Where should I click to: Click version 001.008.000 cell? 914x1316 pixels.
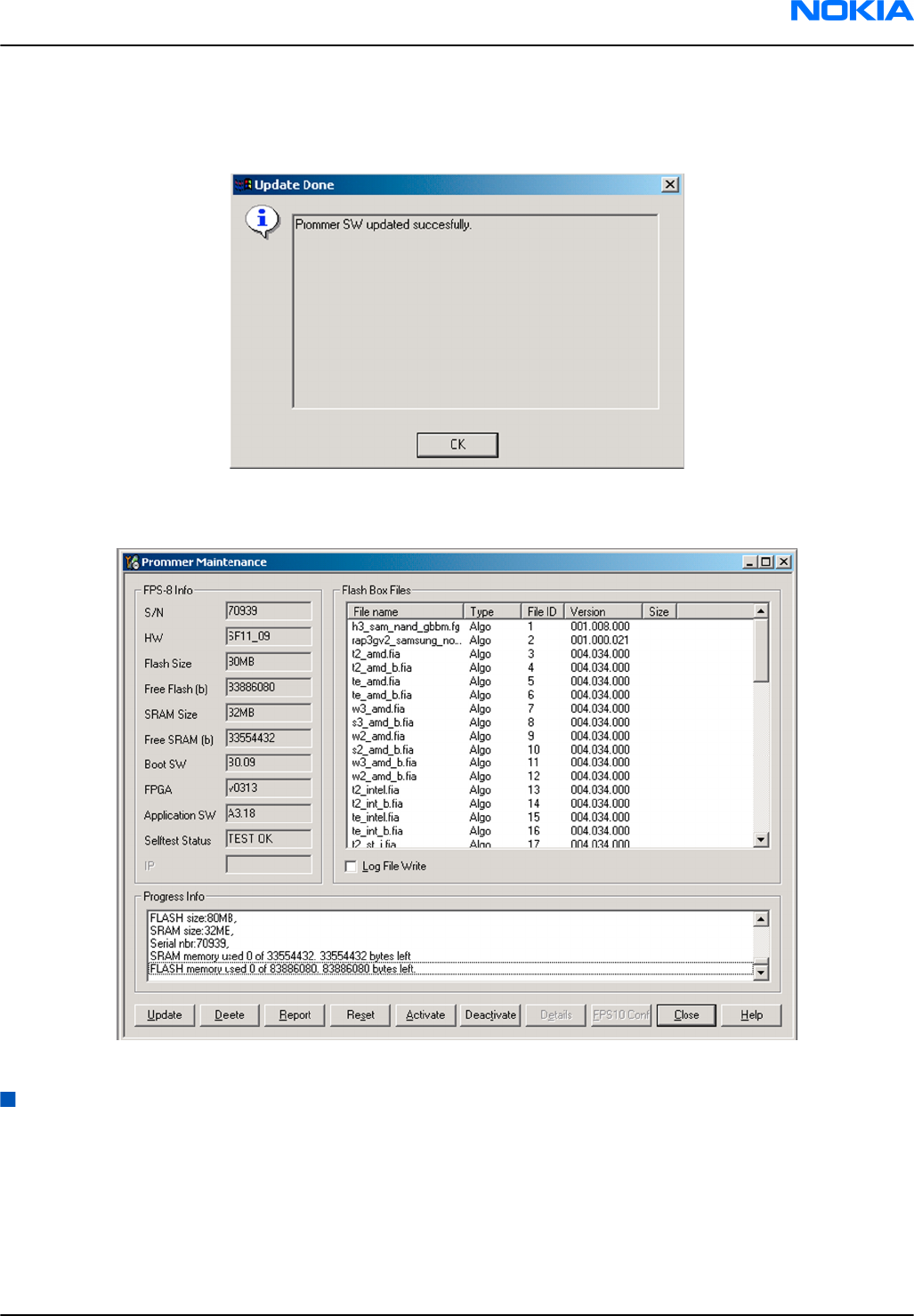(x=600, y=626)
